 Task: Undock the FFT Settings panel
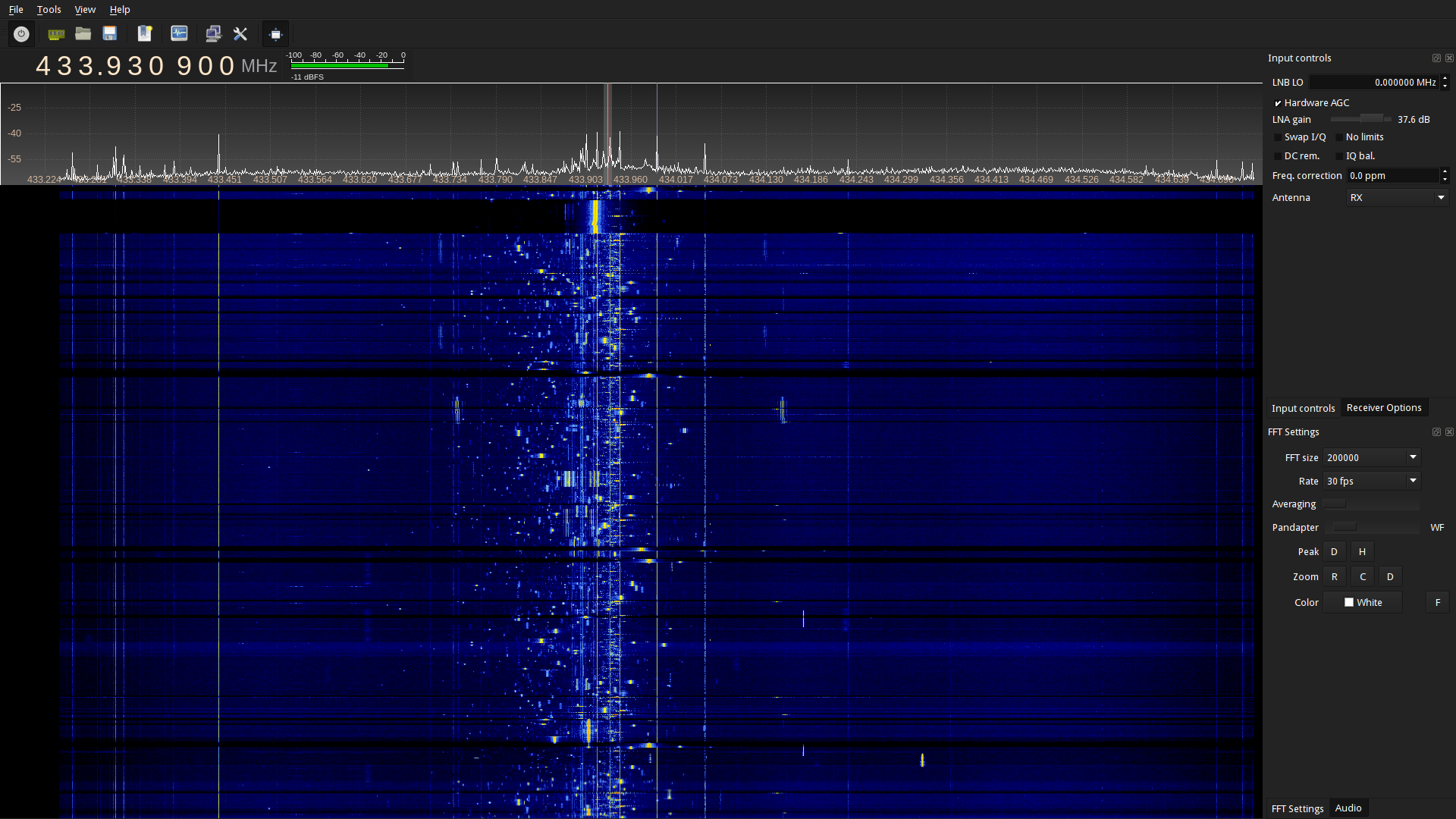pos(1436,432)
